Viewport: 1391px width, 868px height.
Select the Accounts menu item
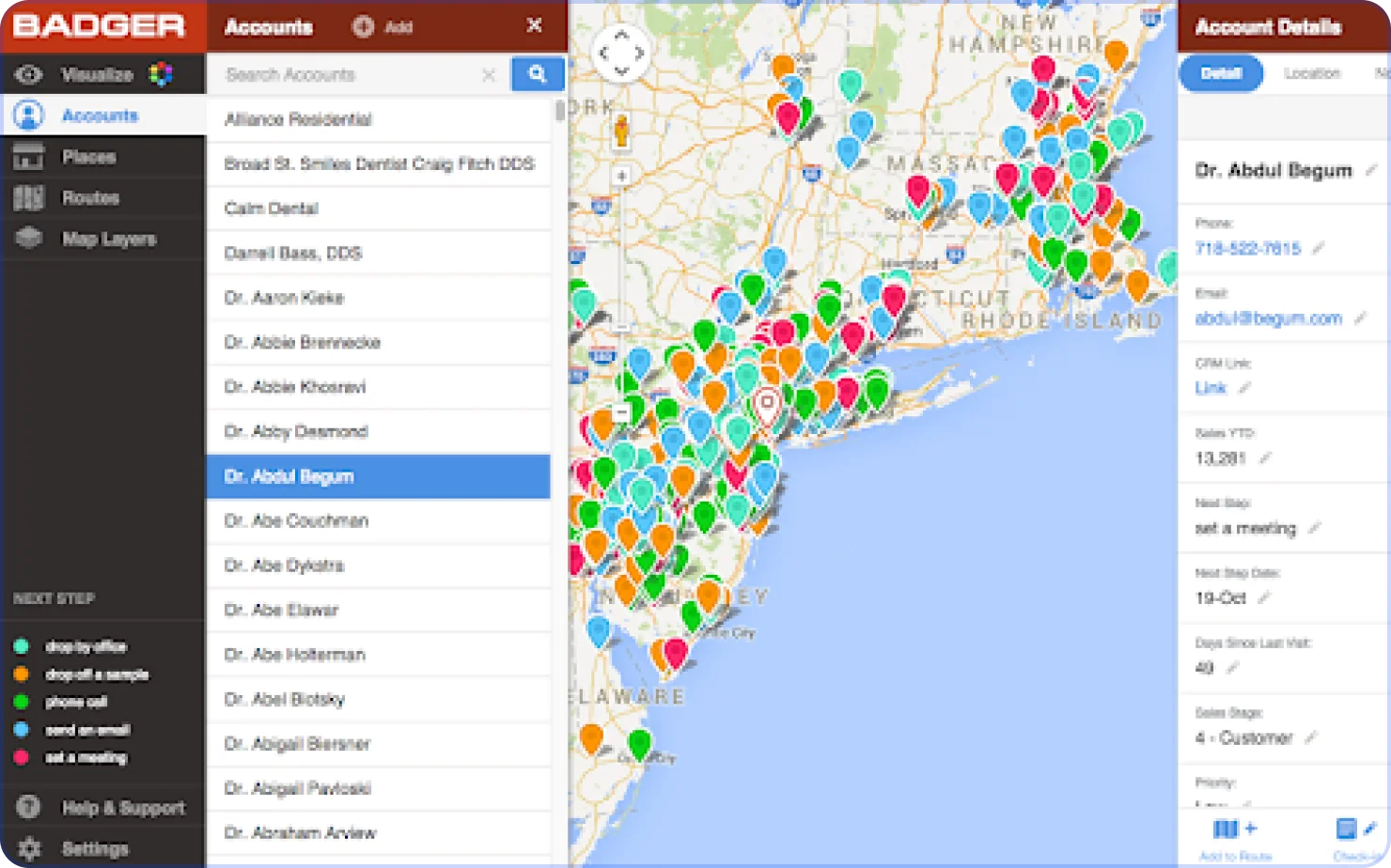[x=103, y=116]
